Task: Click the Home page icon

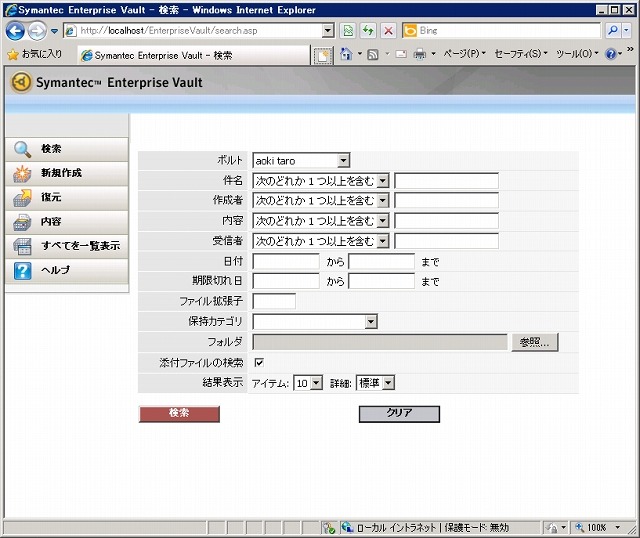Action: pyautogui.click(x=346, y=54)
